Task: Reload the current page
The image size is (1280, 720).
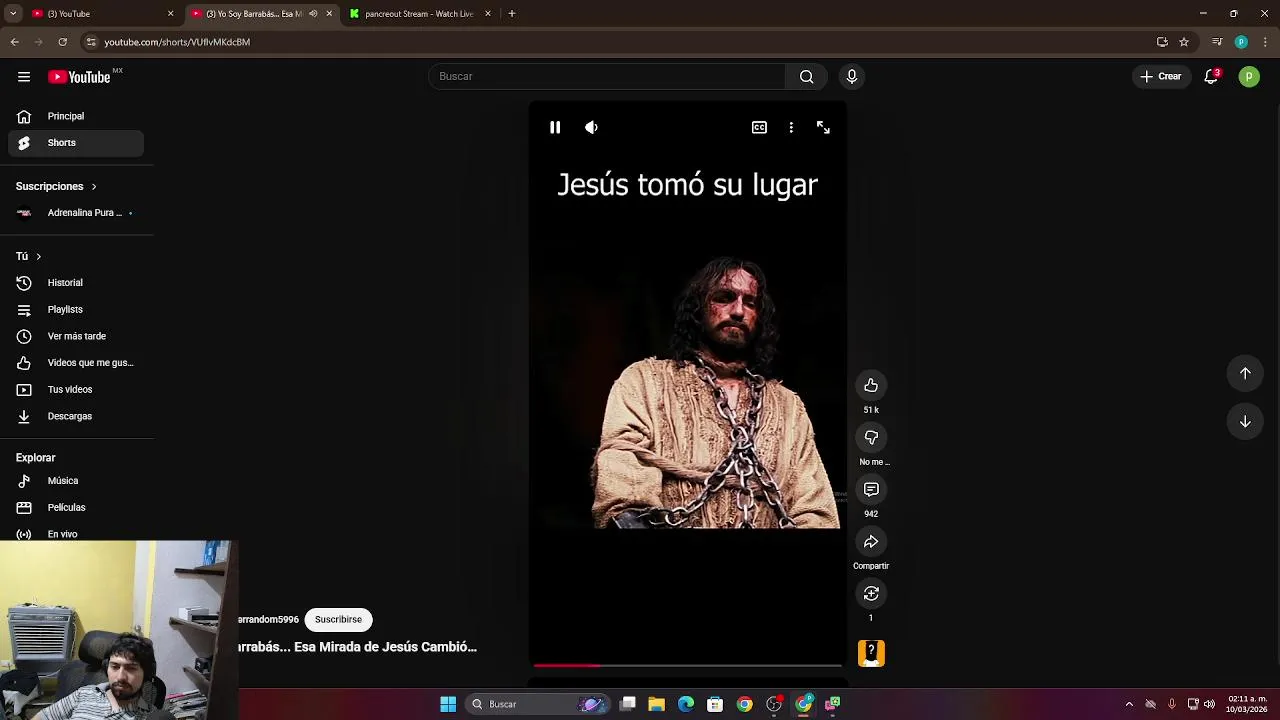Action: (x=63, y=42)
